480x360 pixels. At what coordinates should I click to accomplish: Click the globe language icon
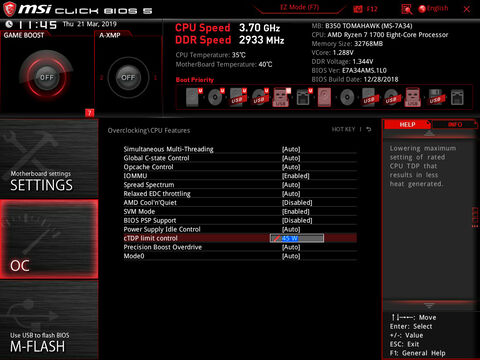click(422, 9)
